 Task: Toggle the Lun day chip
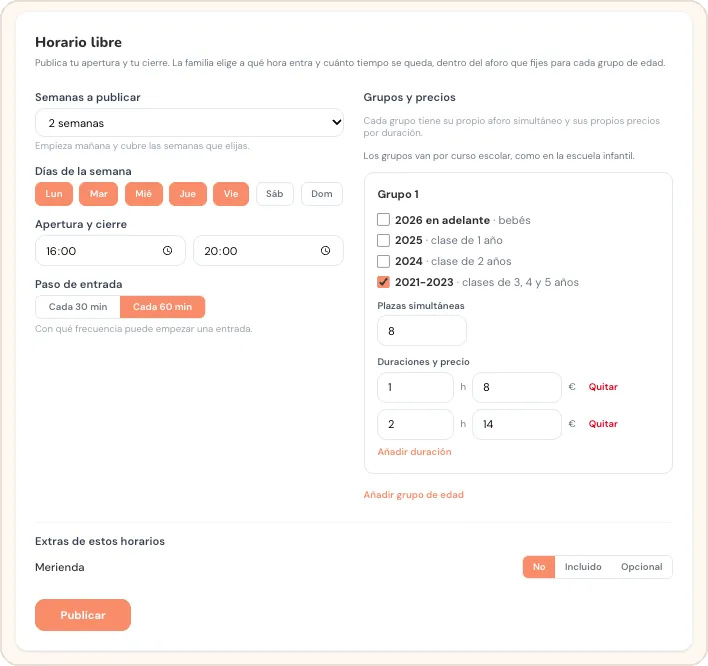point(54,194)
